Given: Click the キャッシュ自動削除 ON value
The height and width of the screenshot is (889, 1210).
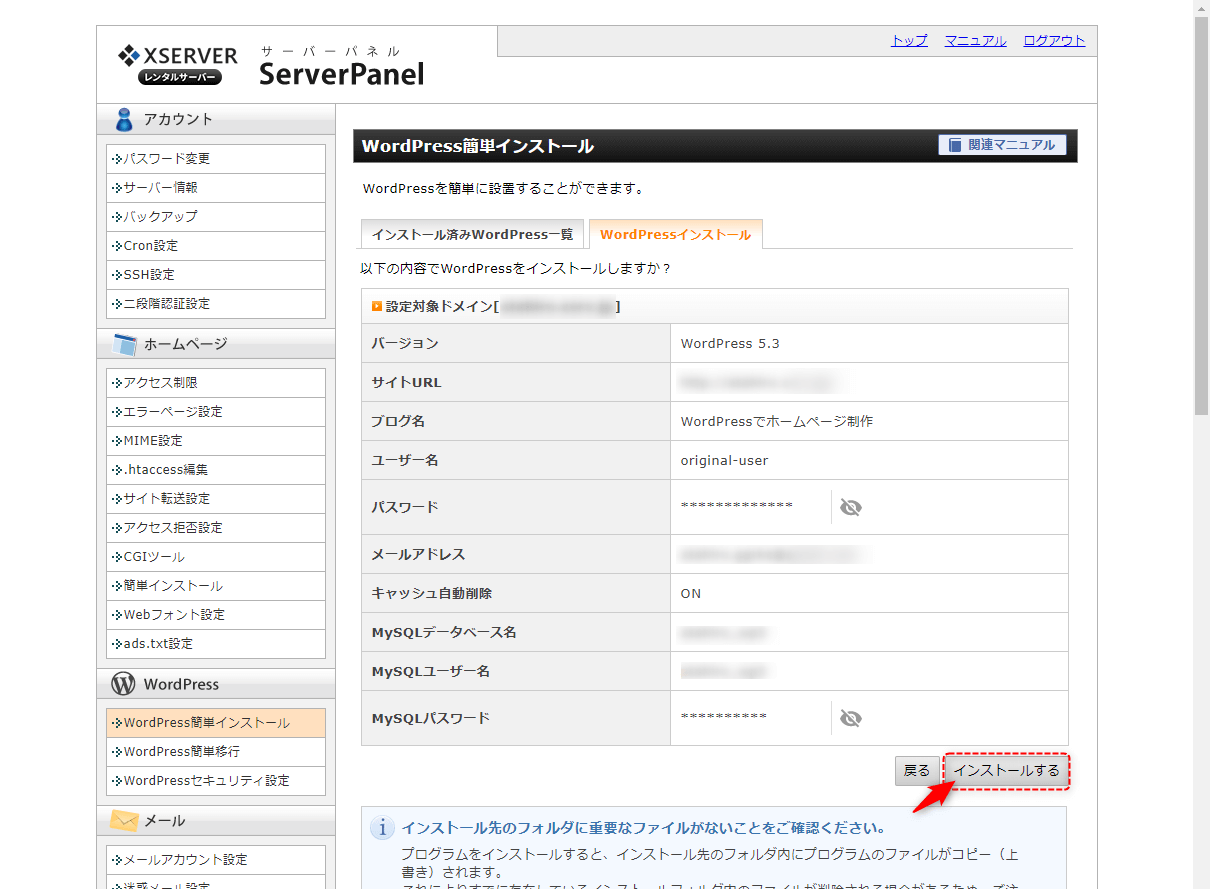Looking at the screenshot, I should [x=691, y=593].
